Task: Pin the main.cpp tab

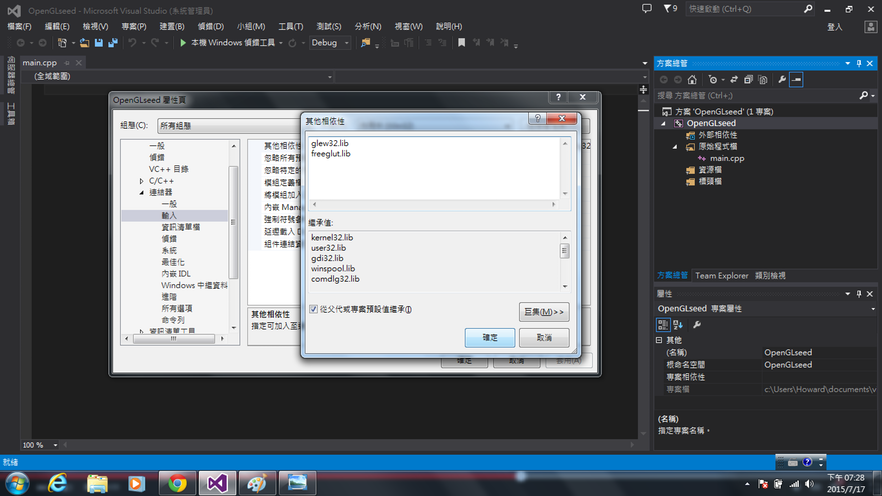Action: (x=67, y=63)
